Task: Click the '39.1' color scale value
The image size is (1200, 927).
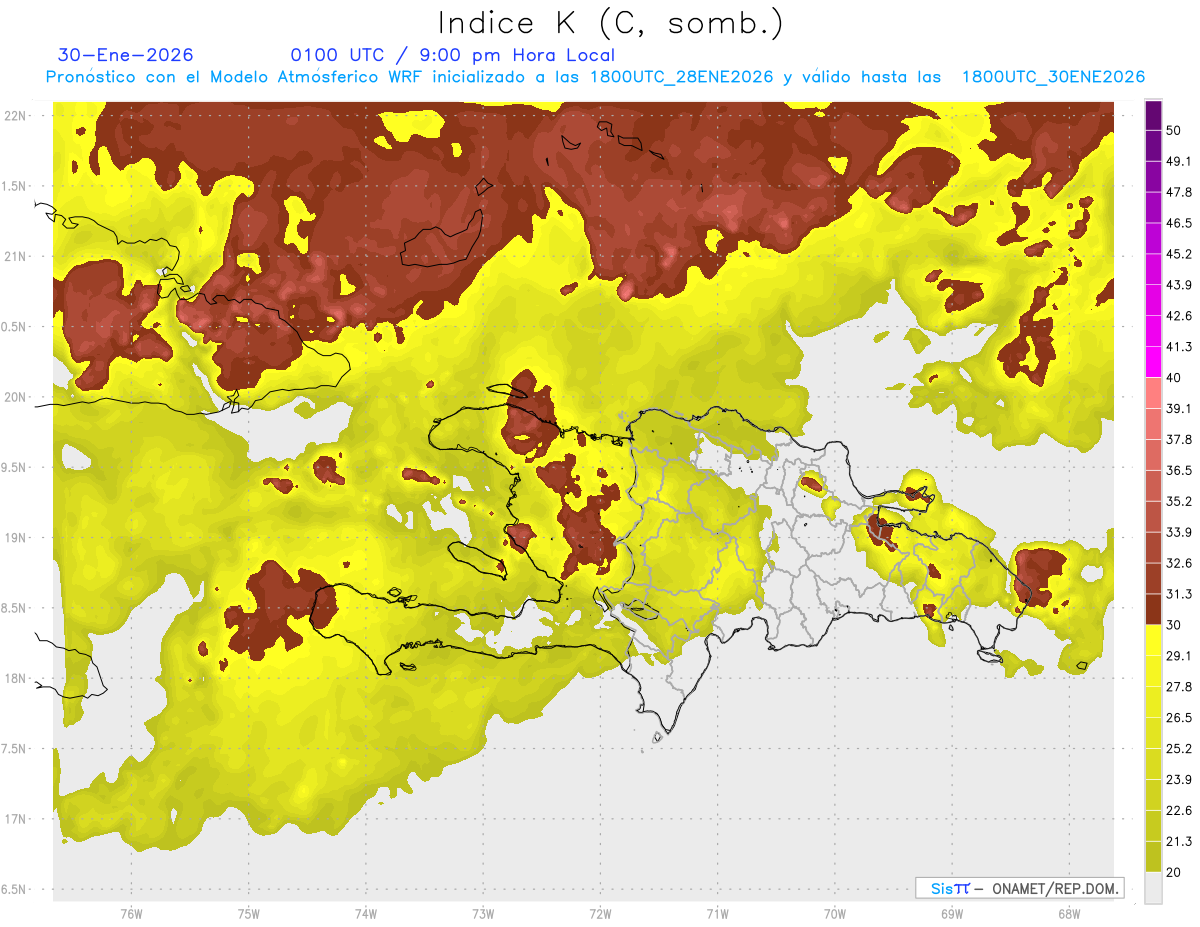Action: 1178,408
